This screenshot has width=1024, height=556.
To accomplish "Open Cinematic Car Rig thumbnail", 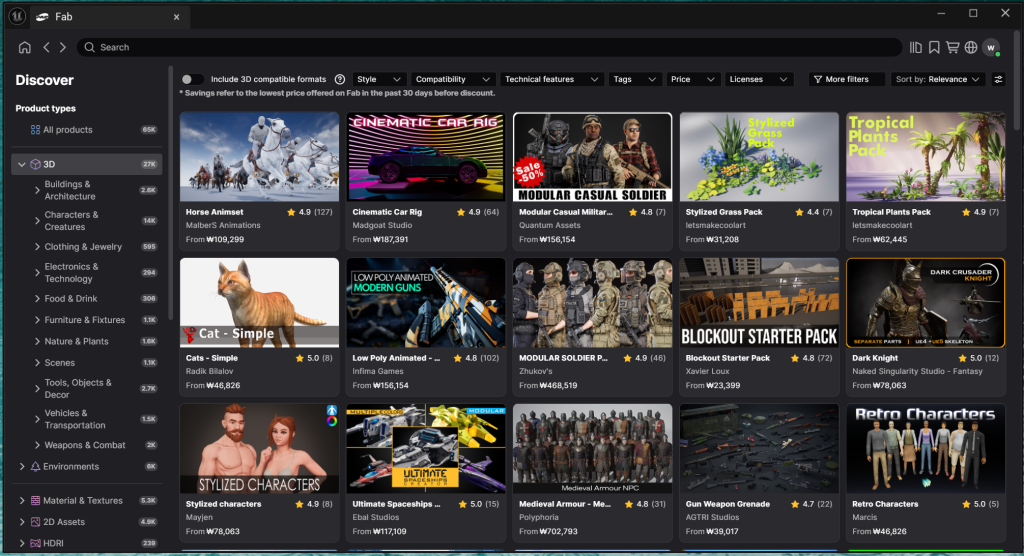I will click(426, 157).
